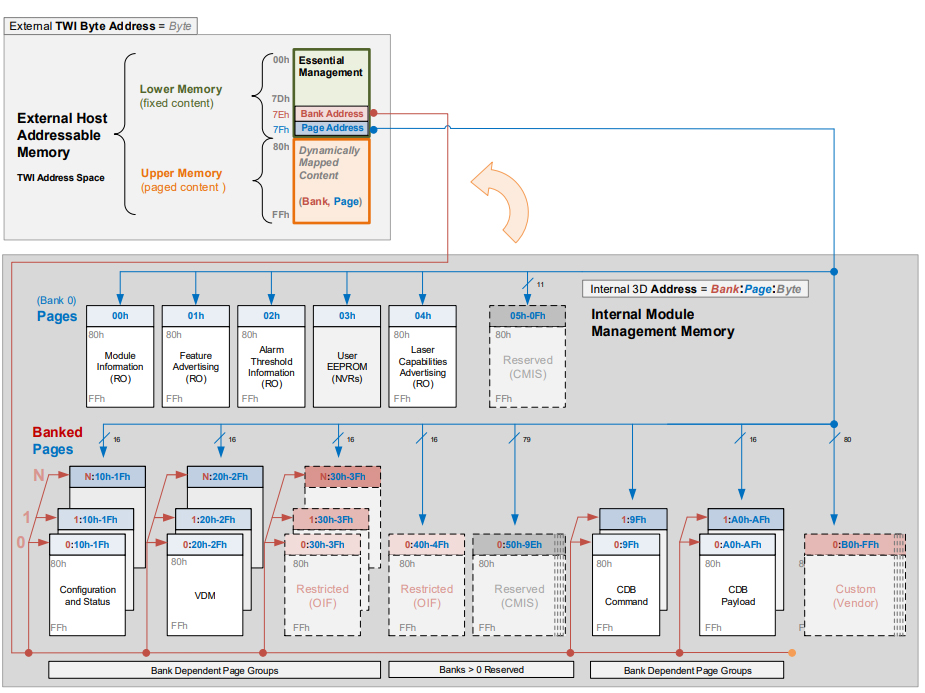925x693 pixels.
Task: Select the 1:10h-1Fh page header
Action: point(96,520)
